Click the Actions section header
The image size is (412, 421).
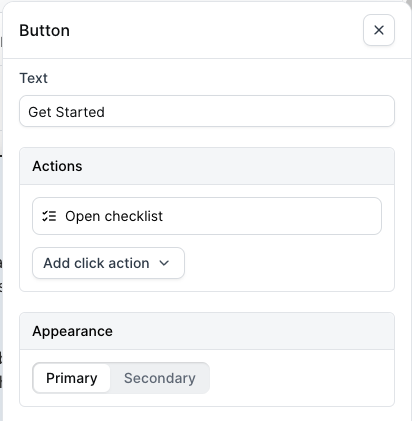pos(207,166)
